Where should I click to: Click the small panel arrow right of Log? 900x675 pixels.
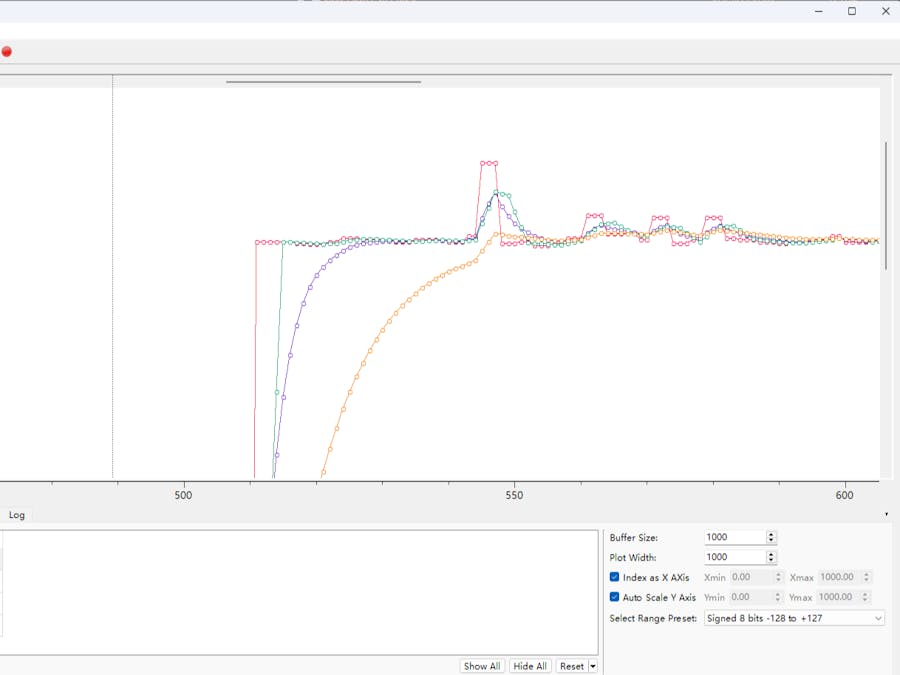click(x=887, y=515)
